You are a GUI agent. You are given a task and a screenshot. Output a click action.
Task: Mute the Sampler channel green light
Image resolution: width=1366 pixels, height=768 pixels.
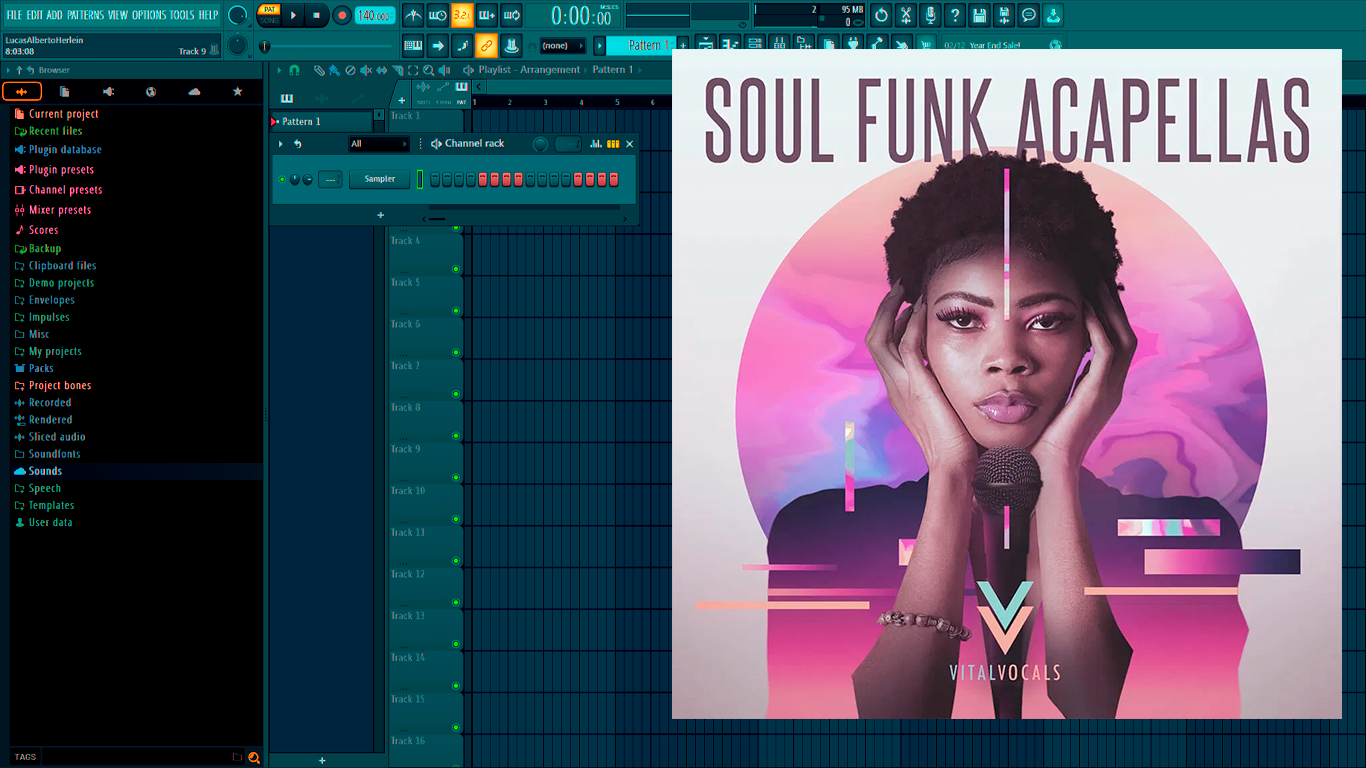[x=282, y=179]
